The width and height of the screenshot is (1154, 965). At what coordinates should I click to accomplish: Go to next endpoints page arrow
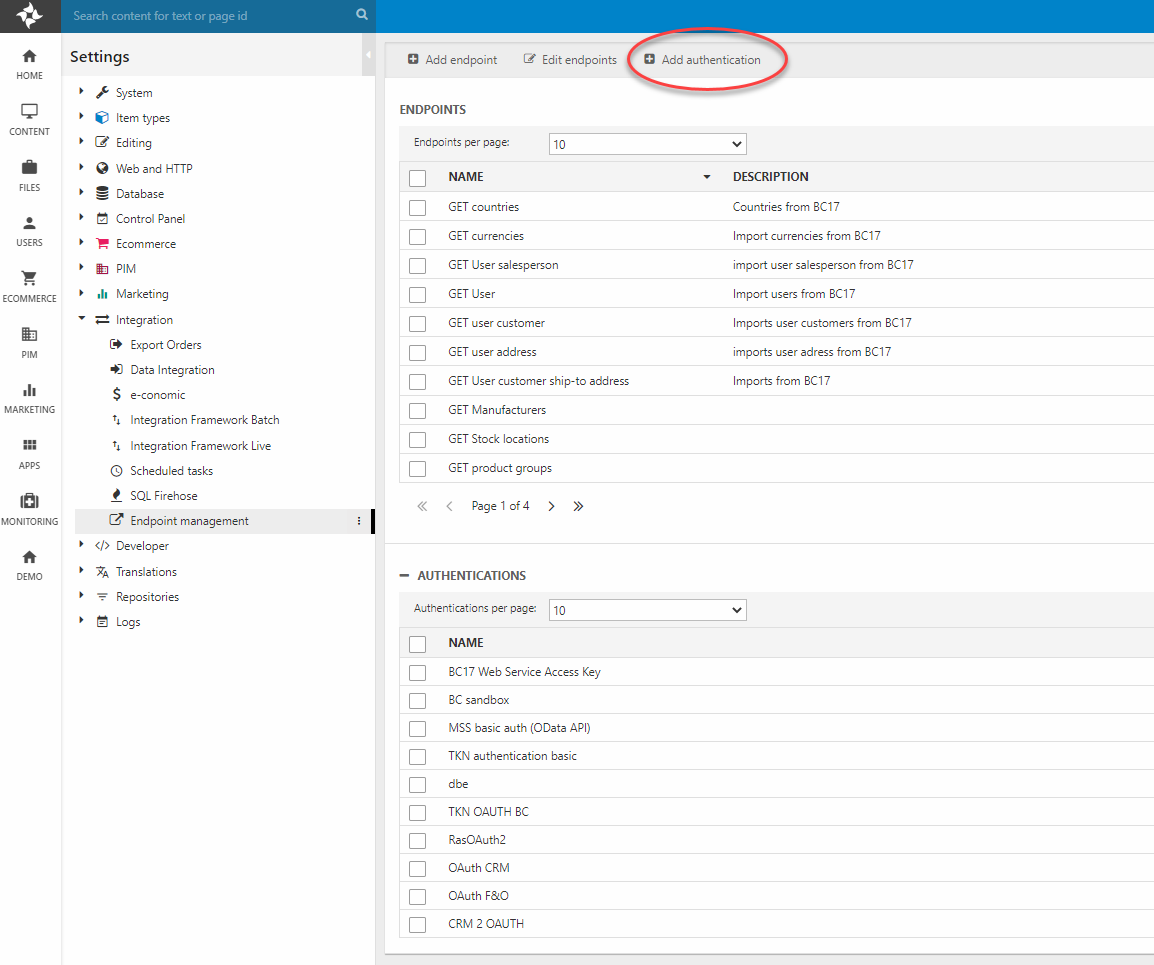(551, 506)
